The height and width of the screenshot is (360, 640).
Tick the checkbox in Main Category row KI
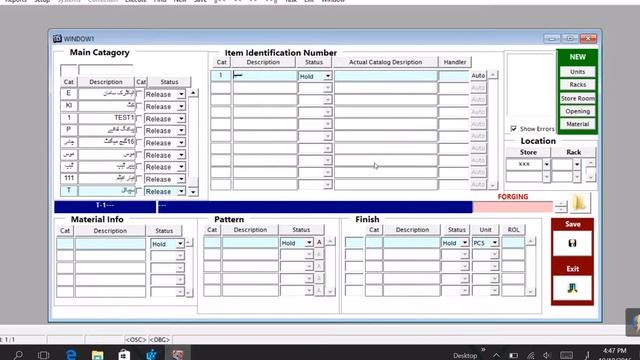tap(139, 106)
